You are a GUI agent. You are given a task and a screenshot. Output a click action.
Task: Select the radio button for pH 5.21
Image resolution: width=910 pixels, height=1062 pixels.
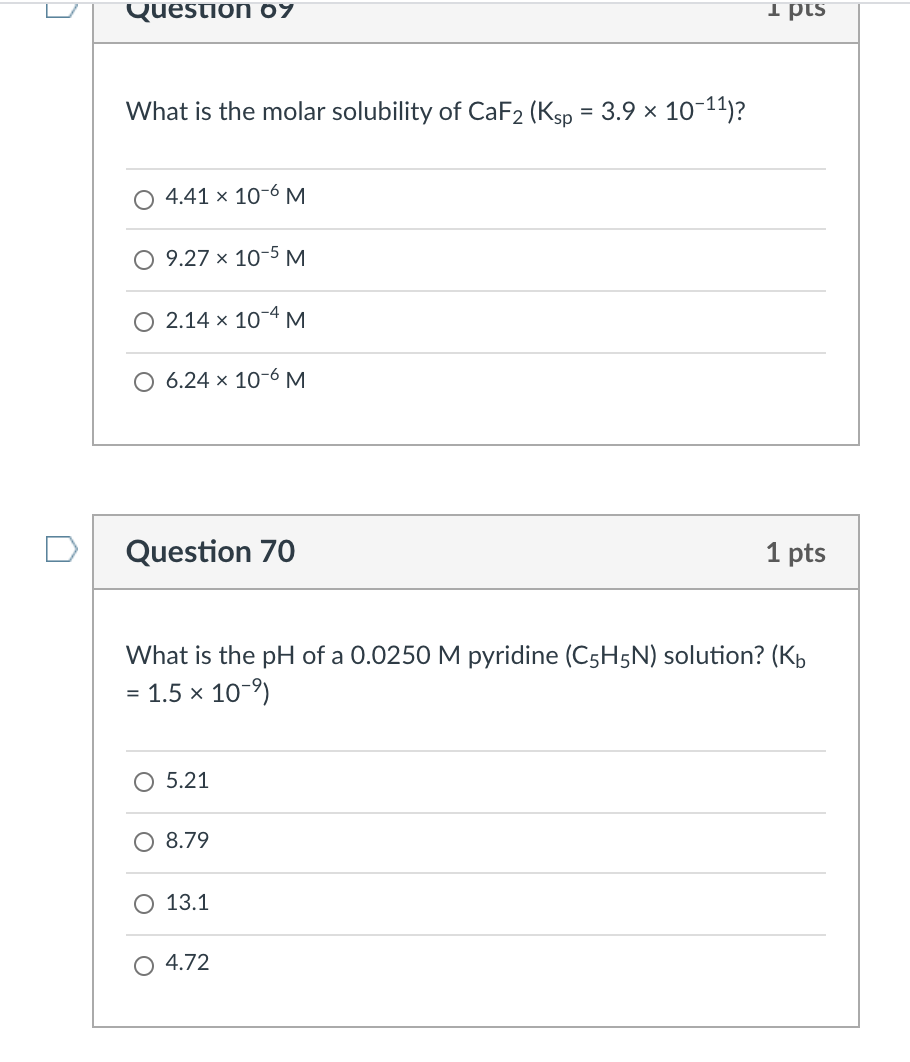[144, 781]
